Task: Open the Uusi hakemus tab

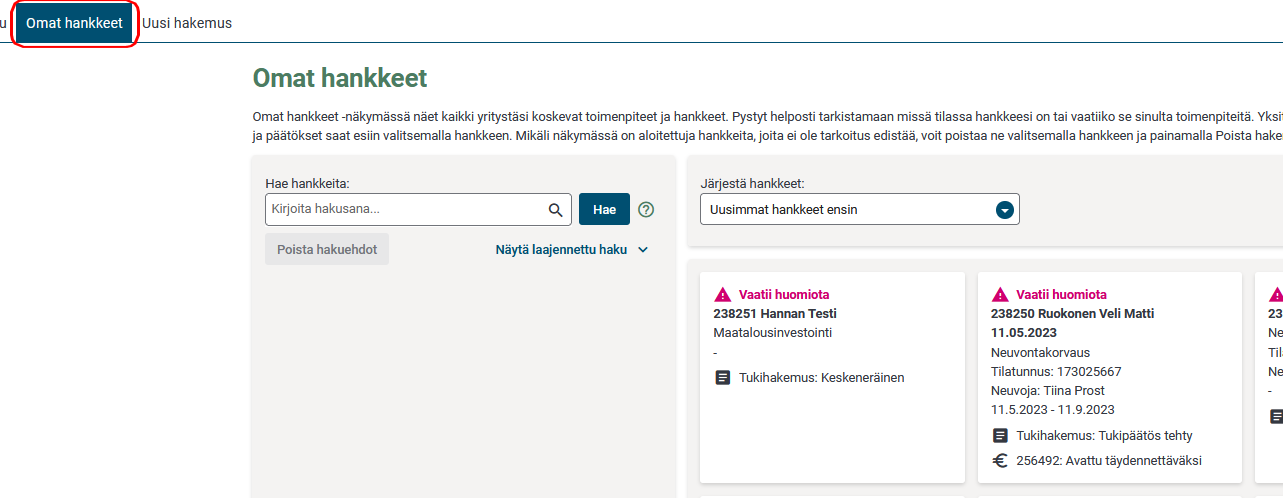Action: tap(187, 23)
